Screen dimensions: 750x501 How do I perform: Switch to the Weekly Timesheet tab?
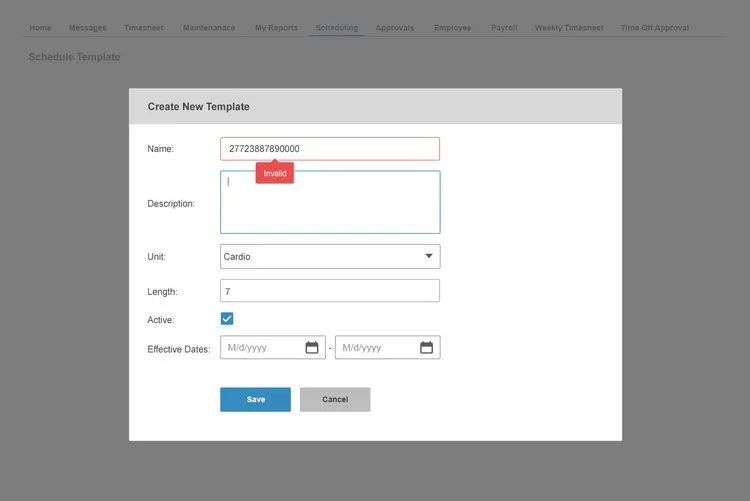click(569, 28)
